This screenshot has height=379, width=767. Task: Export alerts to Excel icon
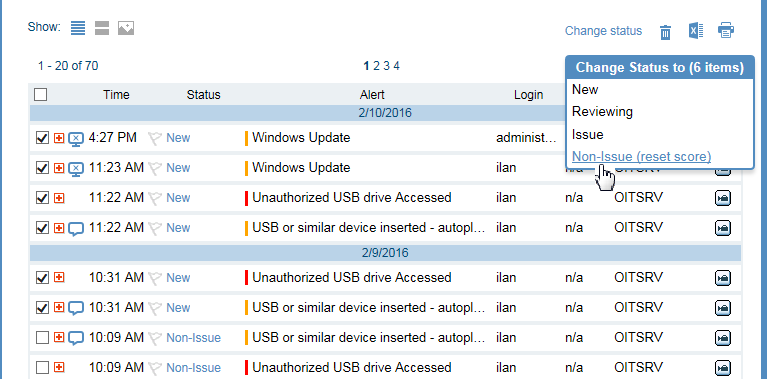pos(696,31)
